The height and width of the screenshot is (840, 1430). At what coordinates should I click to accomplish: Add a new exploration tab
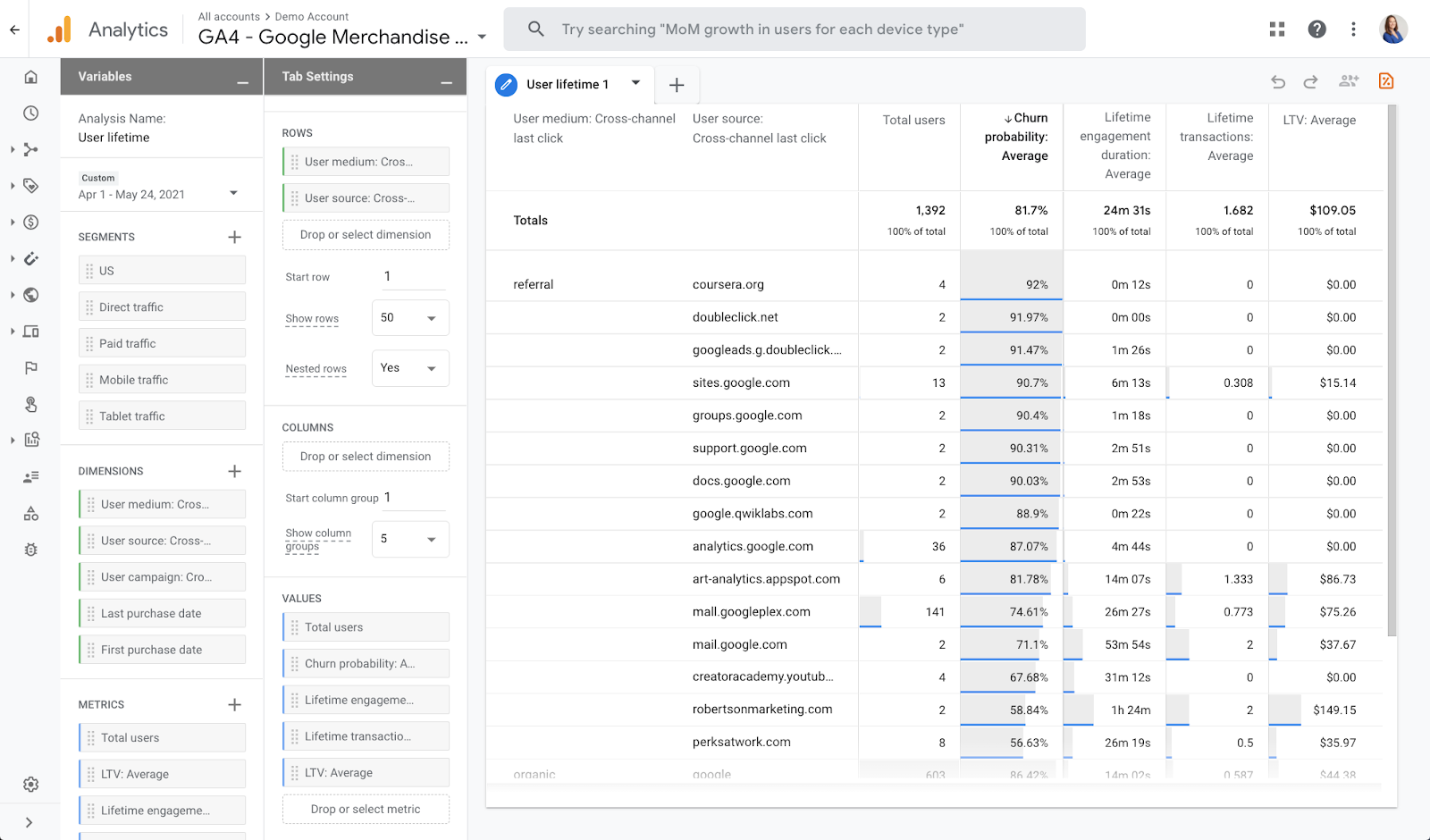(677, 85)
